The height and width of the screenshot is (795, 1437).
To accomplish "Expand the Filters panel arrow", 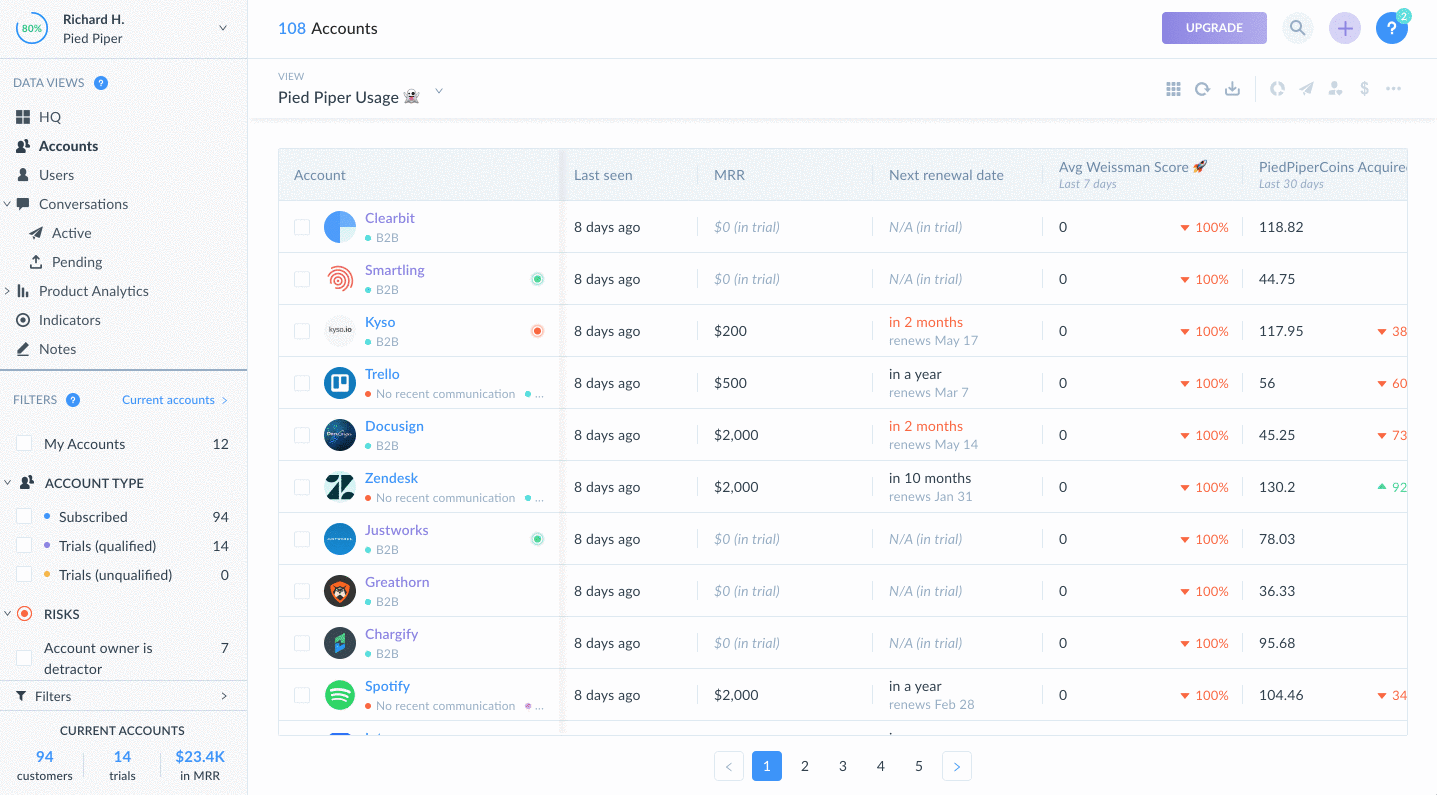I will pyautogui.click(x=224, y=696).
